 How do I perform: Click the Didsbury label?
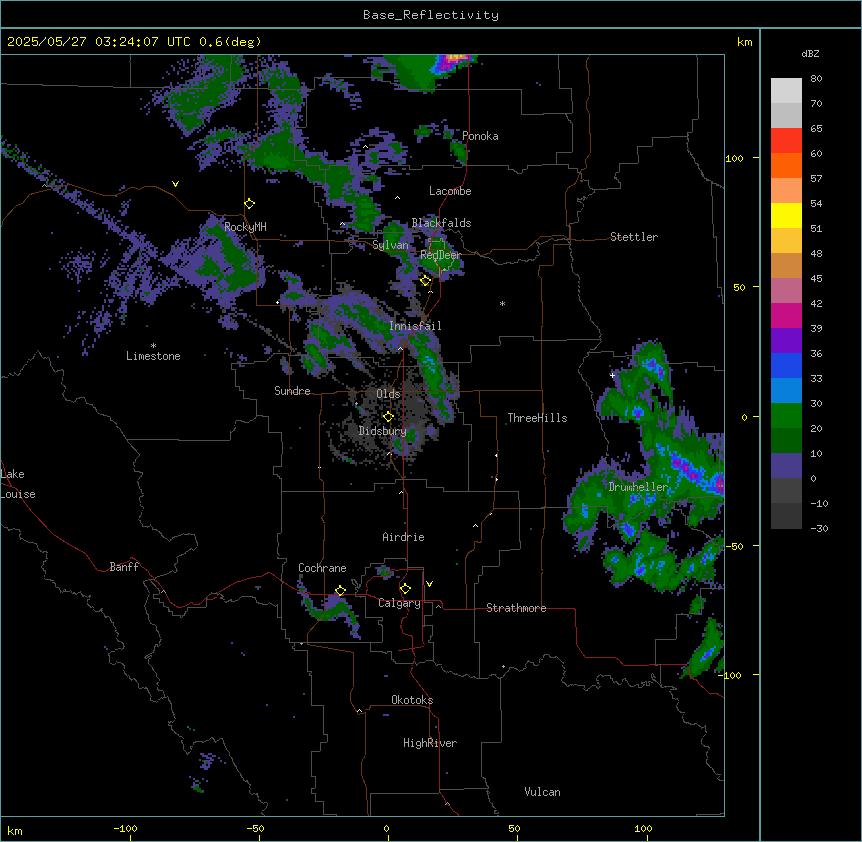[x=382, y=431]
